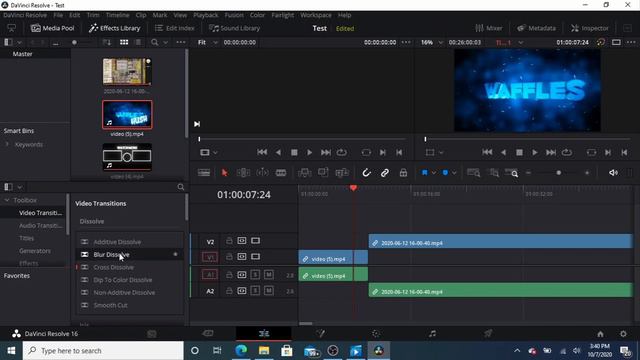Stop playback in the timeline viewer
The image size is (640, 360).
pos(519,152)
